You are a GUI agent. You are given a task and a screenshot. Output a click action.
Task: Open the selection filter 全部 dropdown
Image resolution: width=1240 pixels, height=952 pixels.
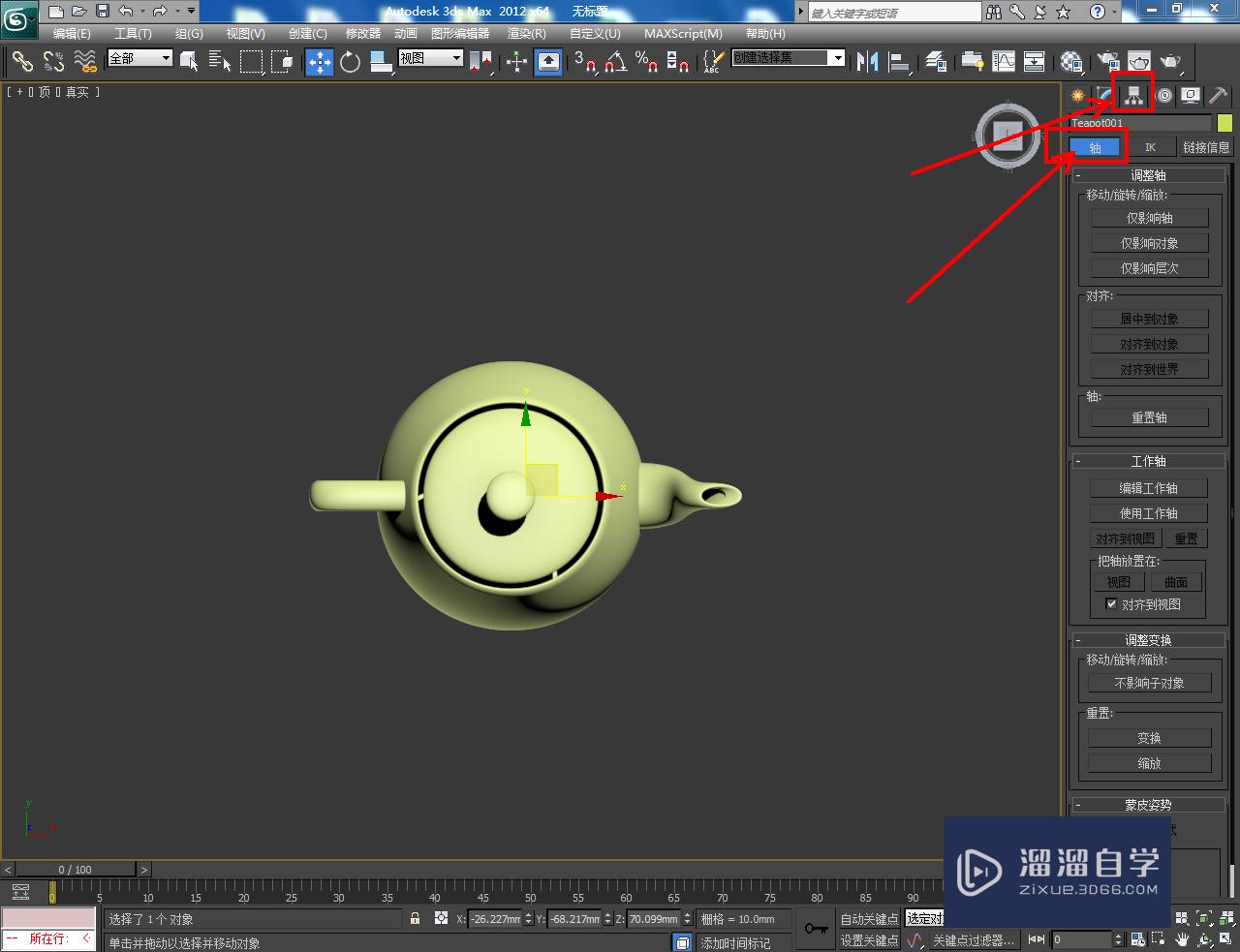139,58
